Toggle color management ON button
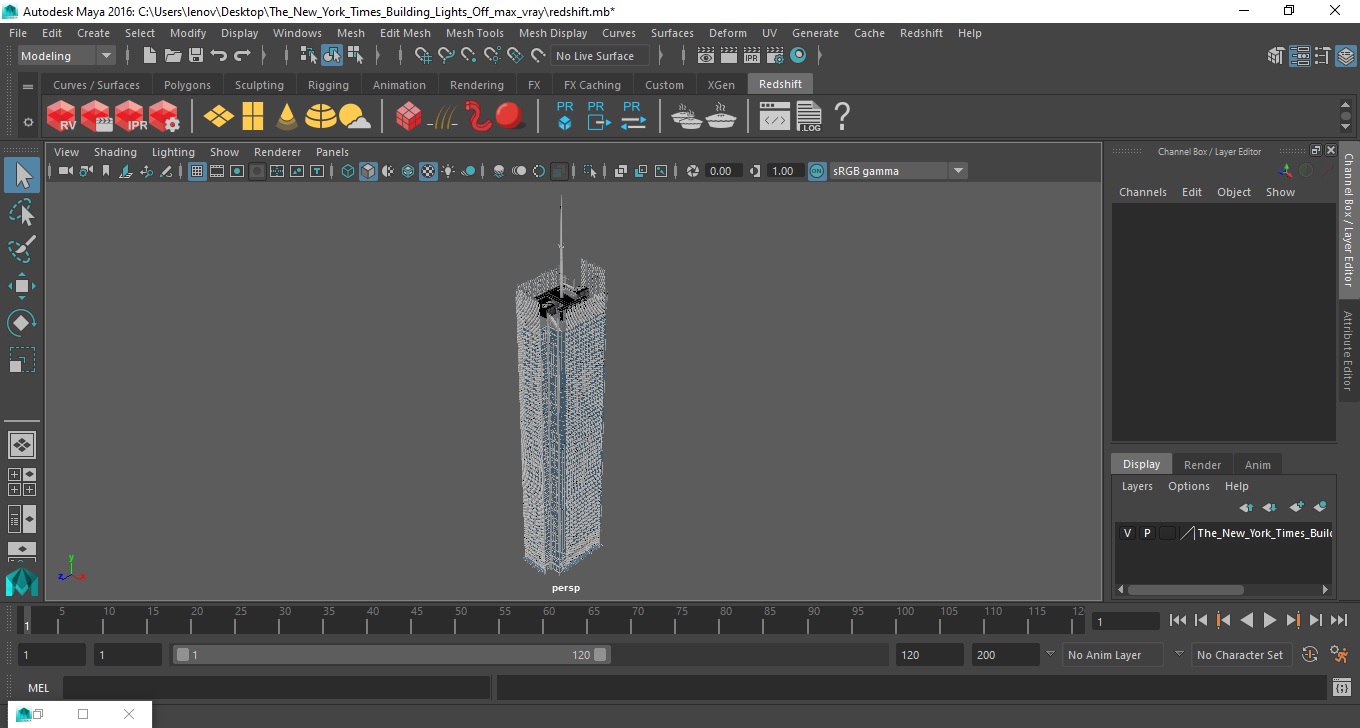The height and width of the screenshot is (728, 1360). click(x=817, y=171)
